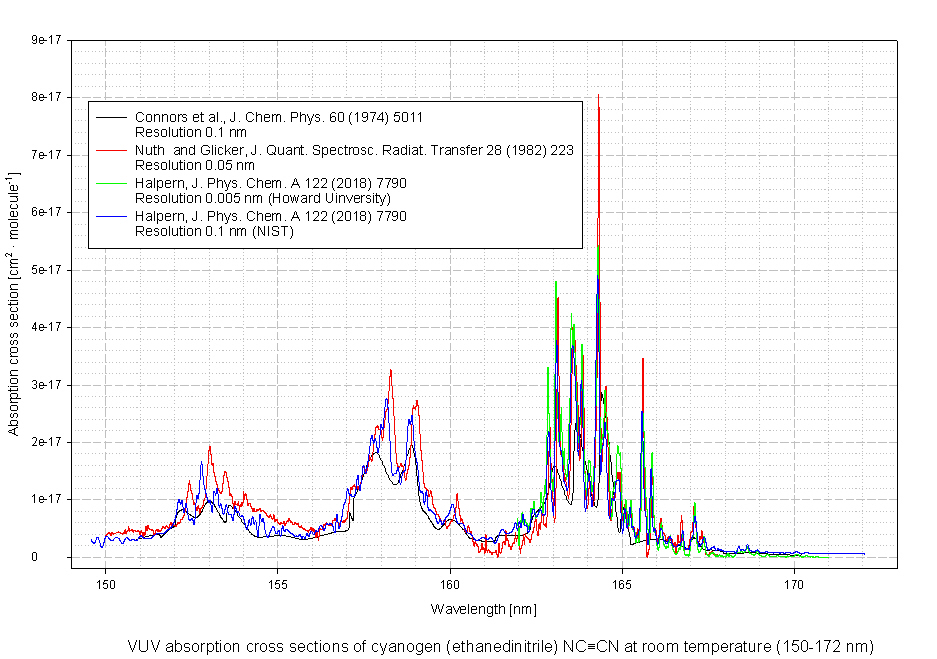Click the Wavelength [nm] x-axis label

(x=484, y=609)
